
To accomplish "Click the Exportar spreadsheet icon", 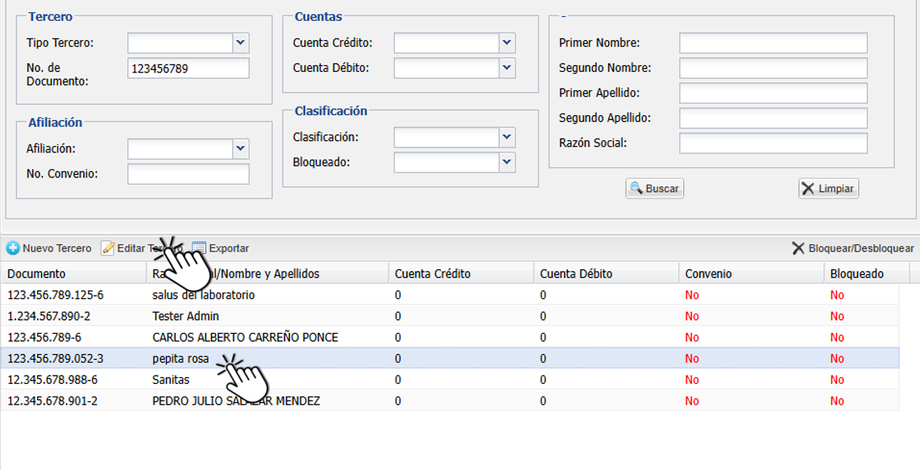I will coord(199,248).
